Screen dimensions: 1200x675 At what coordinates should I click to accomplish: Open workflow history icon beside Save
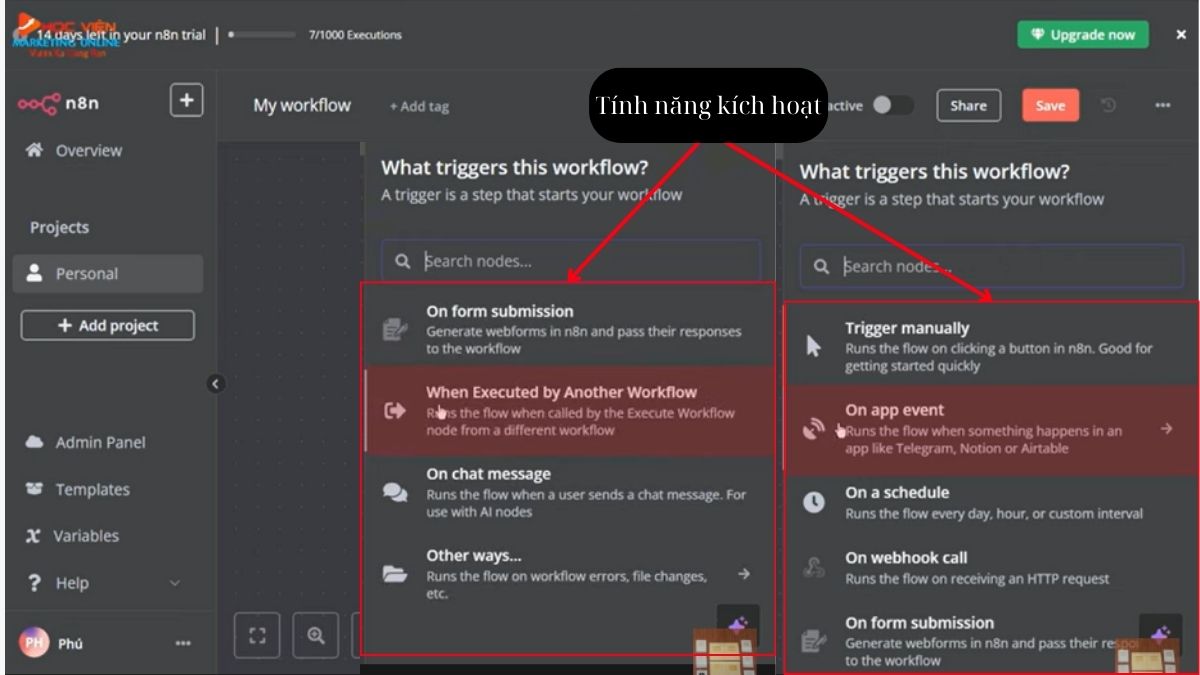(x=1108, y=105)
